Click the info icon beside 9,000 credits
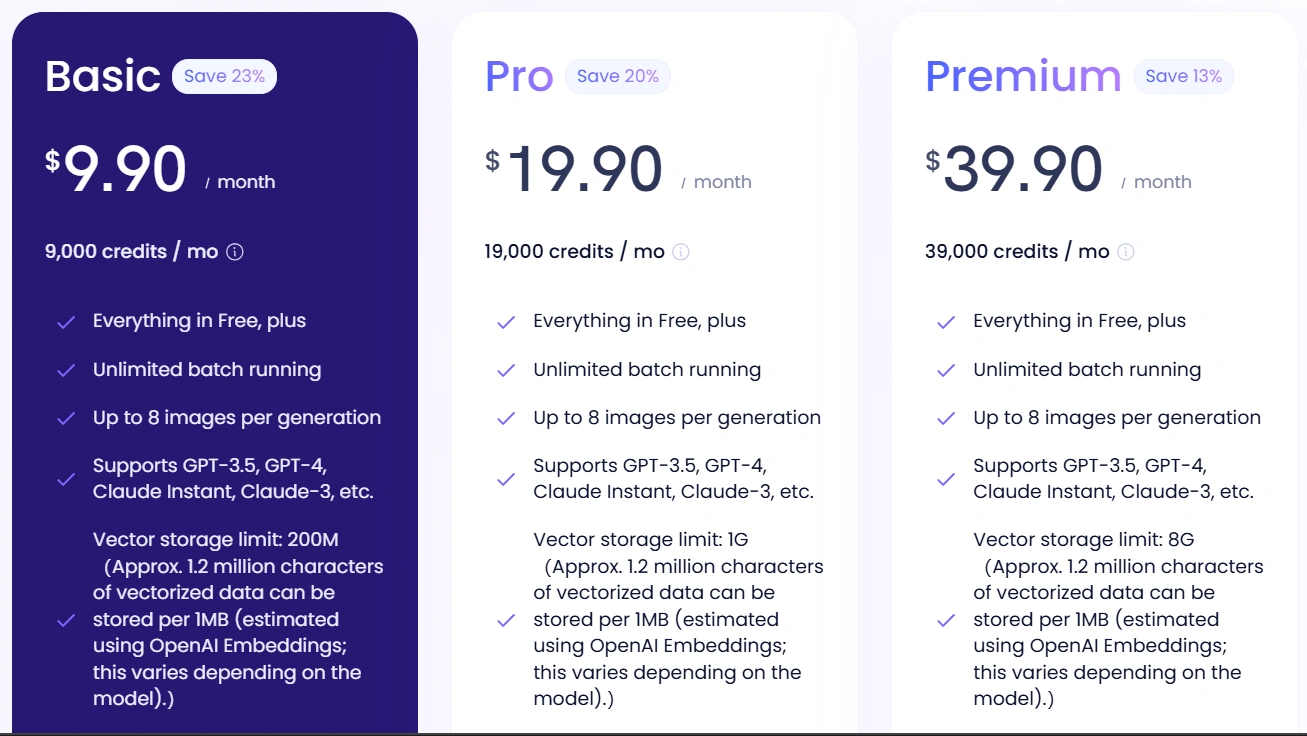Screen dimensions: 1307x736 tap(235, 252)
